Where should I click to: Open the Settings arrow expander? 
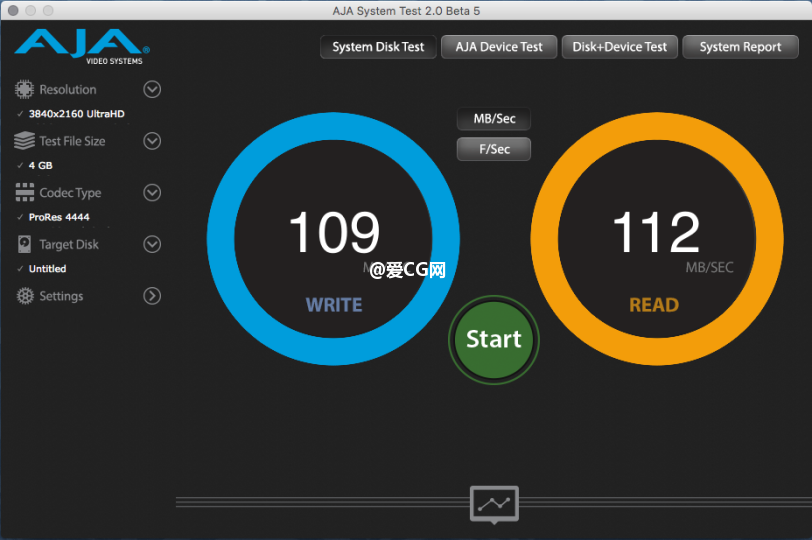pos(152,296)
